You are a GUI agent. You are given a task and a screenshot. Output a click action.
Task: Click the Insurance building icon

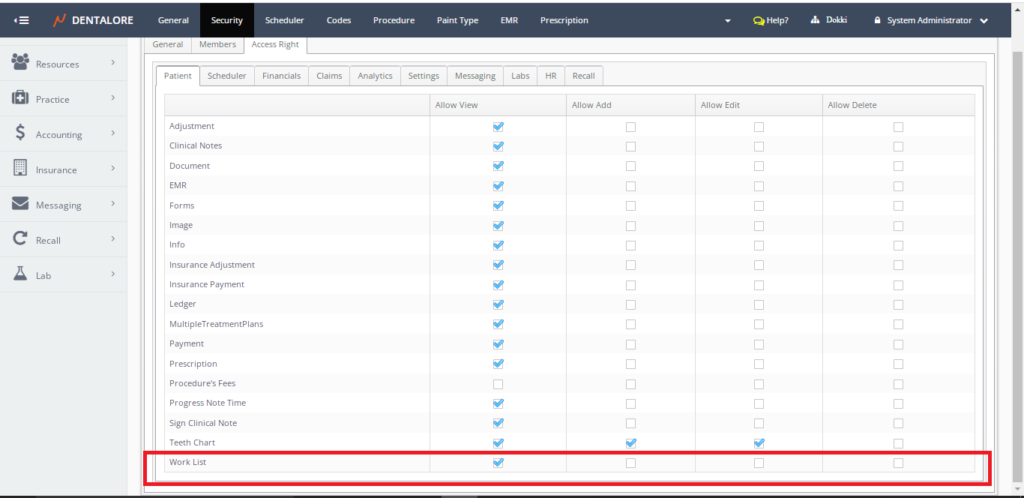pyautogui.click(x=20, y=169)
